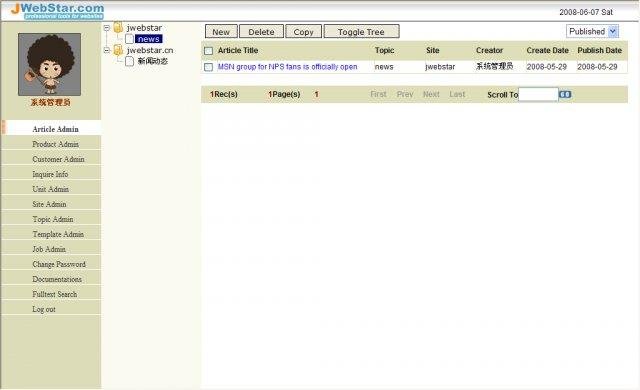640x390 pixels.
Task: Click the 2008-06-07 Sat date text
Action: pos(586,12)
